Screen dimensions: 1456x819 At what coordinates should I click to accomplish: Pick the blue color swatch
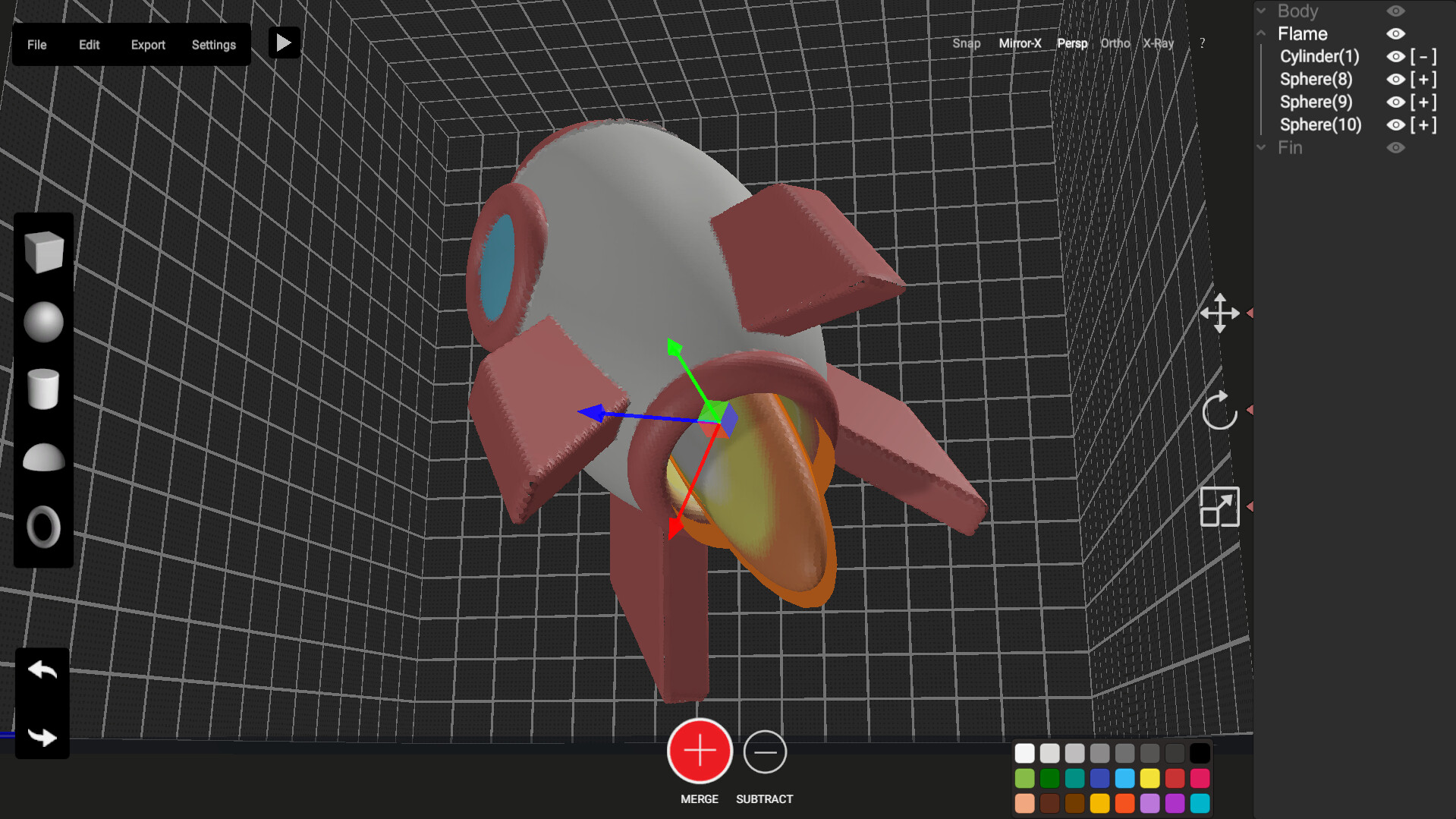tap(1099, 778)
